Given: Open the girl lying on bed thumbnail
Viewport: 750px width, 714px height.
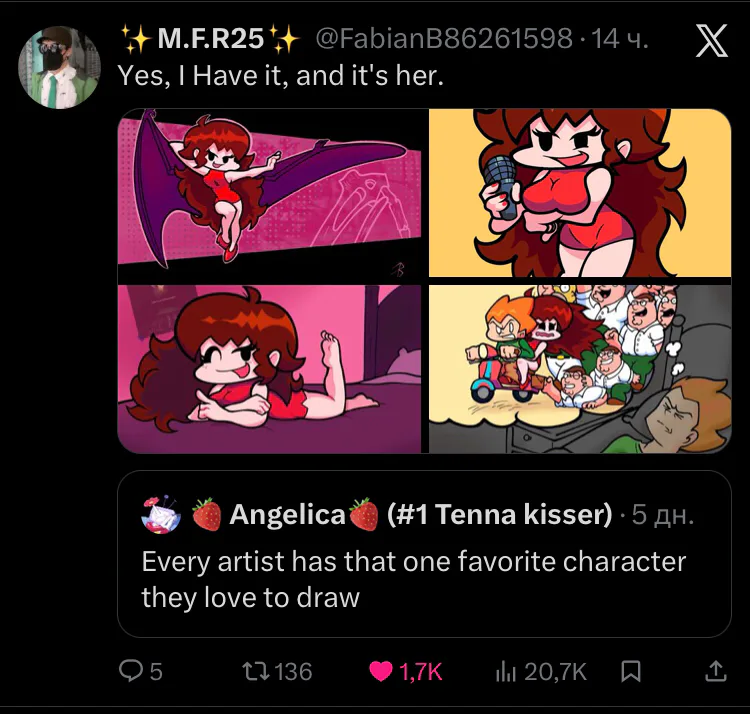Looking at the screenshot, I should click(x=270, y=369).
